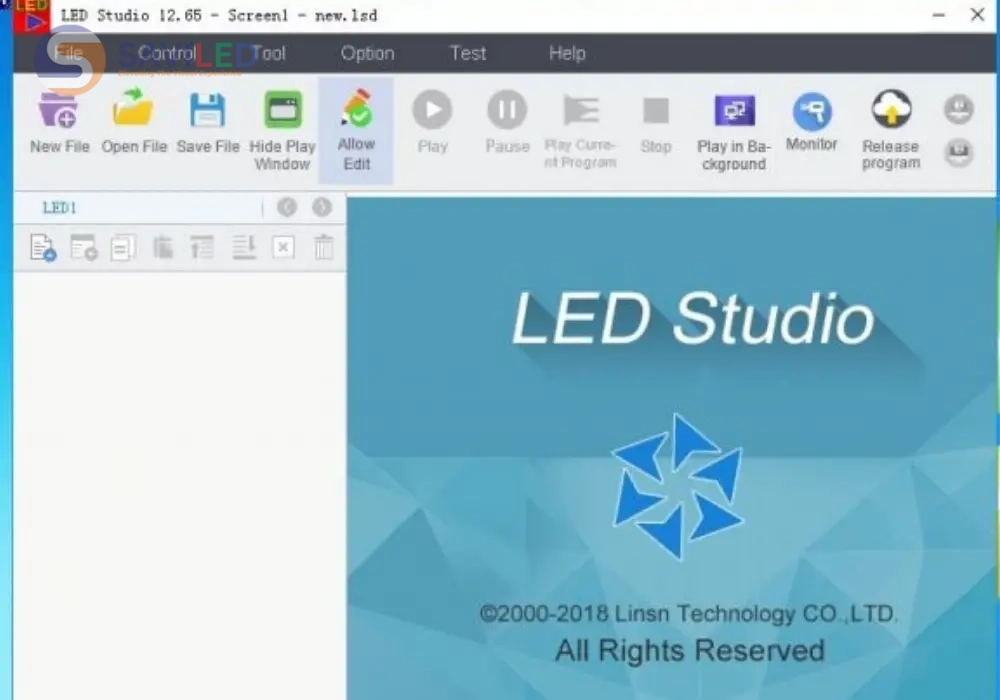The image size is (1000, 700).
Task: Open the Help menu
Action: (567, 53)
